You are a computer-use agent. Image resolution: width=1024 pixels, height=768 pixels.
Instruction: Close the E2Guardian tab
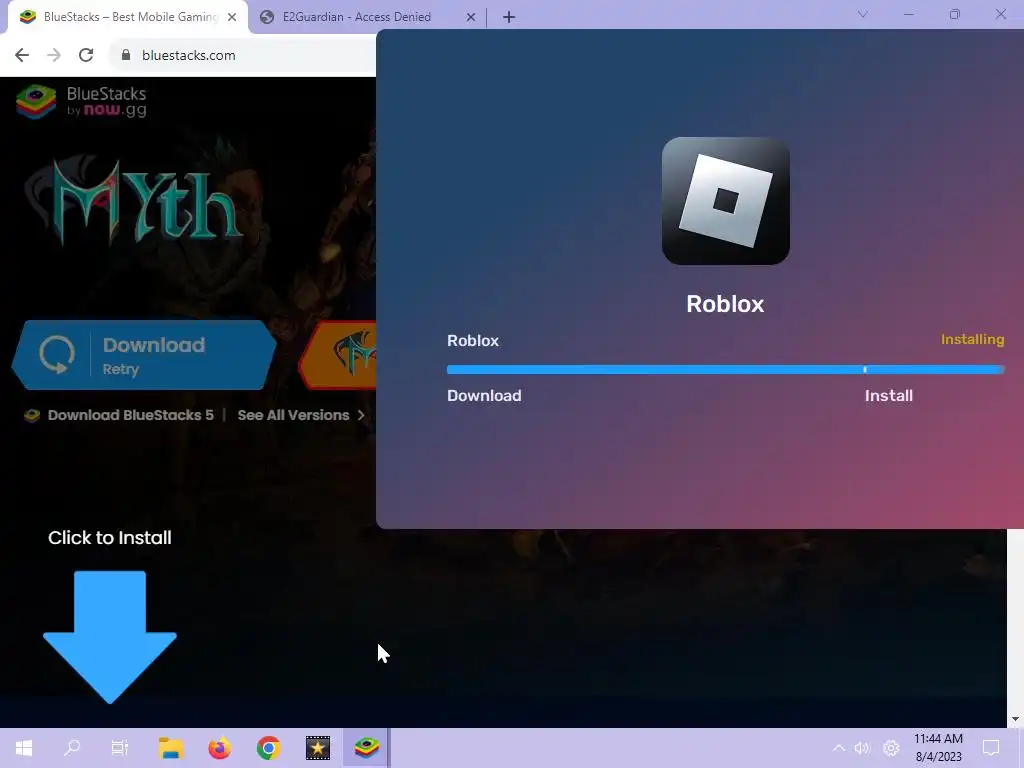[x=471, y=17]
